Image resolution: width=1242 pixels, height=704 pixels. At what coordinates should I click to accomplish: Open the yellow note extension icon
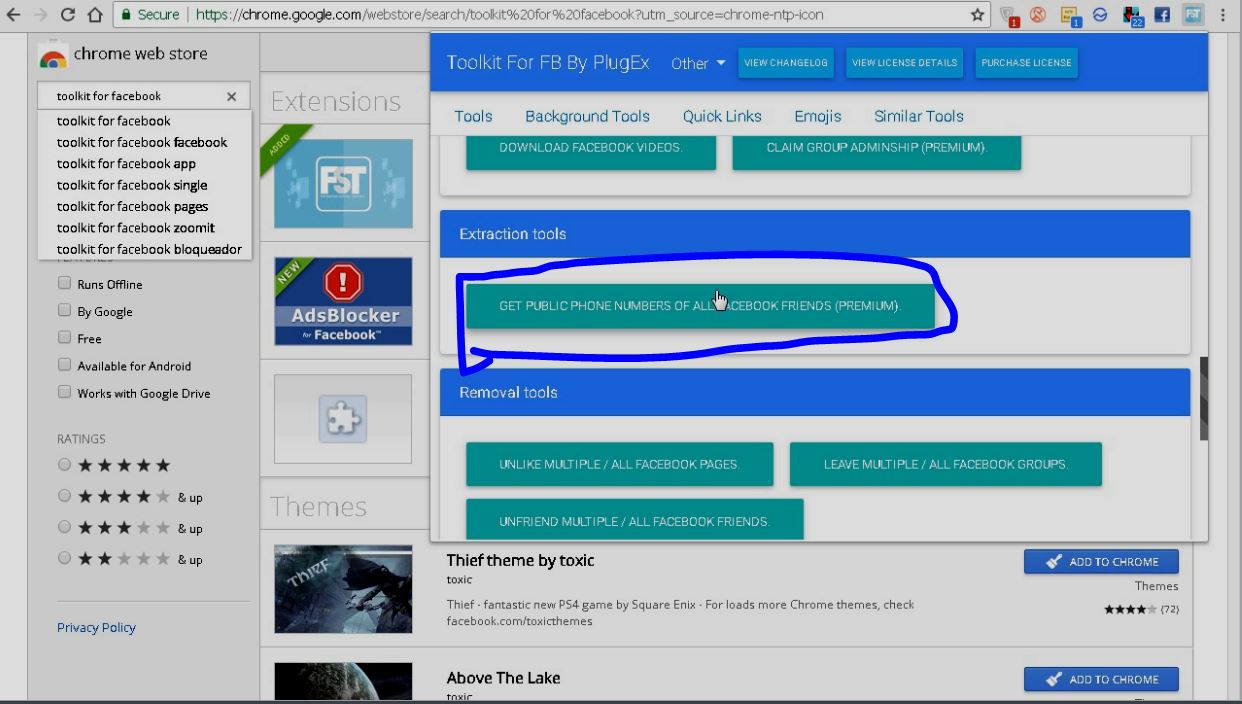coord(1070,16)
